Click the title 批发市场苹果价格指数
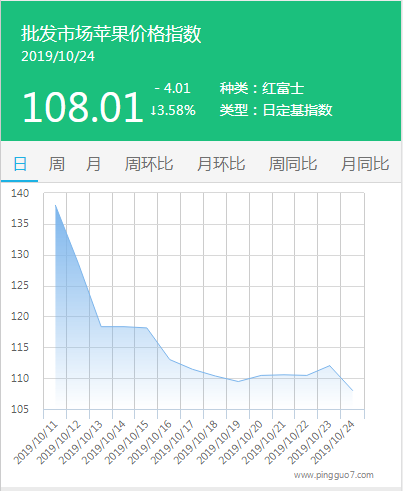The width and height of the screenshot is (403, 491). pyautogui.click(x=111, y=34)
